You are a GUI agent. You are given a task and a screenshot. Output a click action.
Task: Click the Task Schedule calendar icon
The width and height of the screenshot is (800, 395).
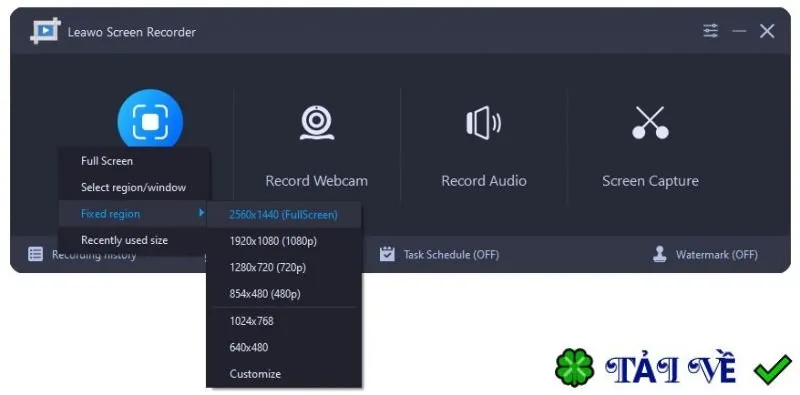tap(387, 254)
